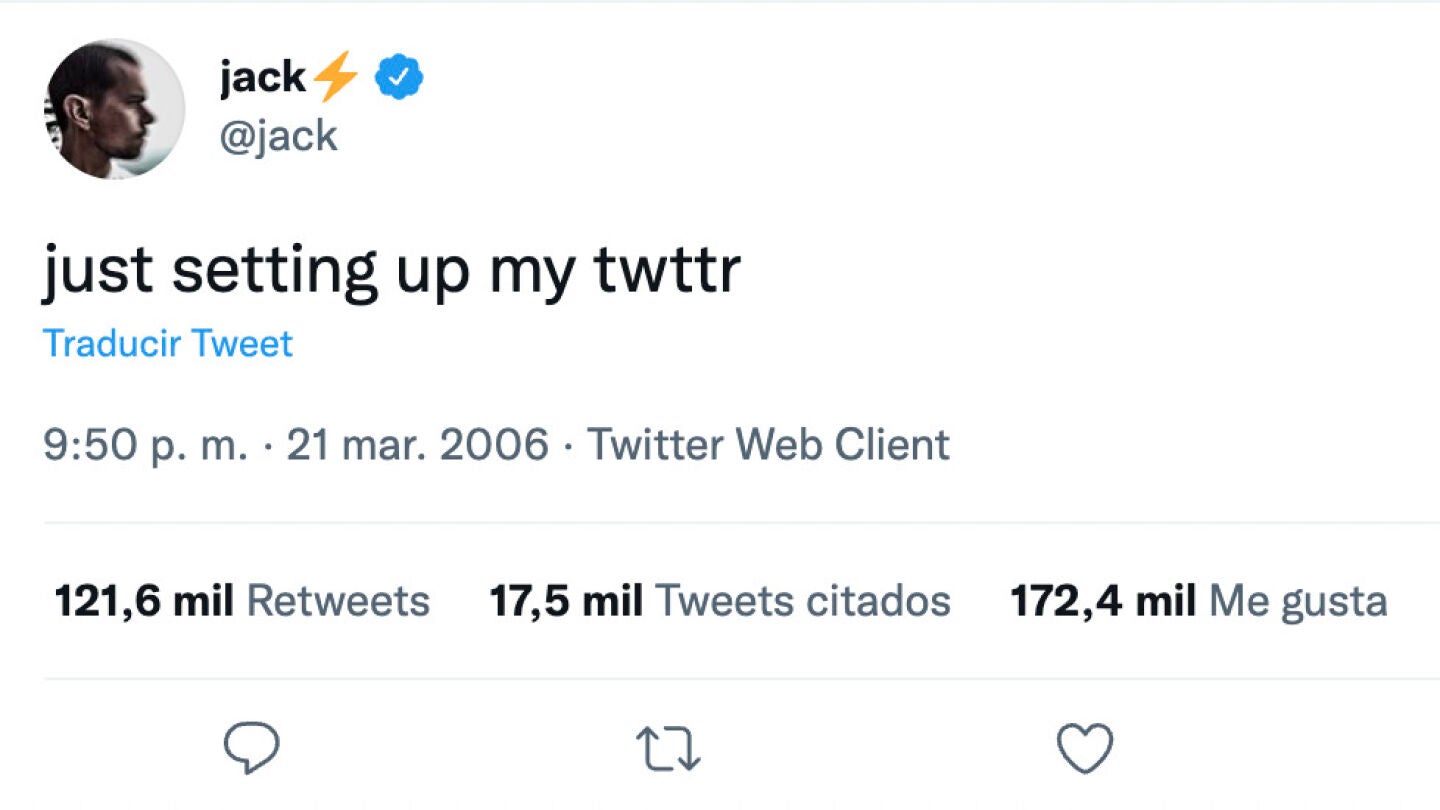Click the reply speech bubble icon

(x=251, y=749)
